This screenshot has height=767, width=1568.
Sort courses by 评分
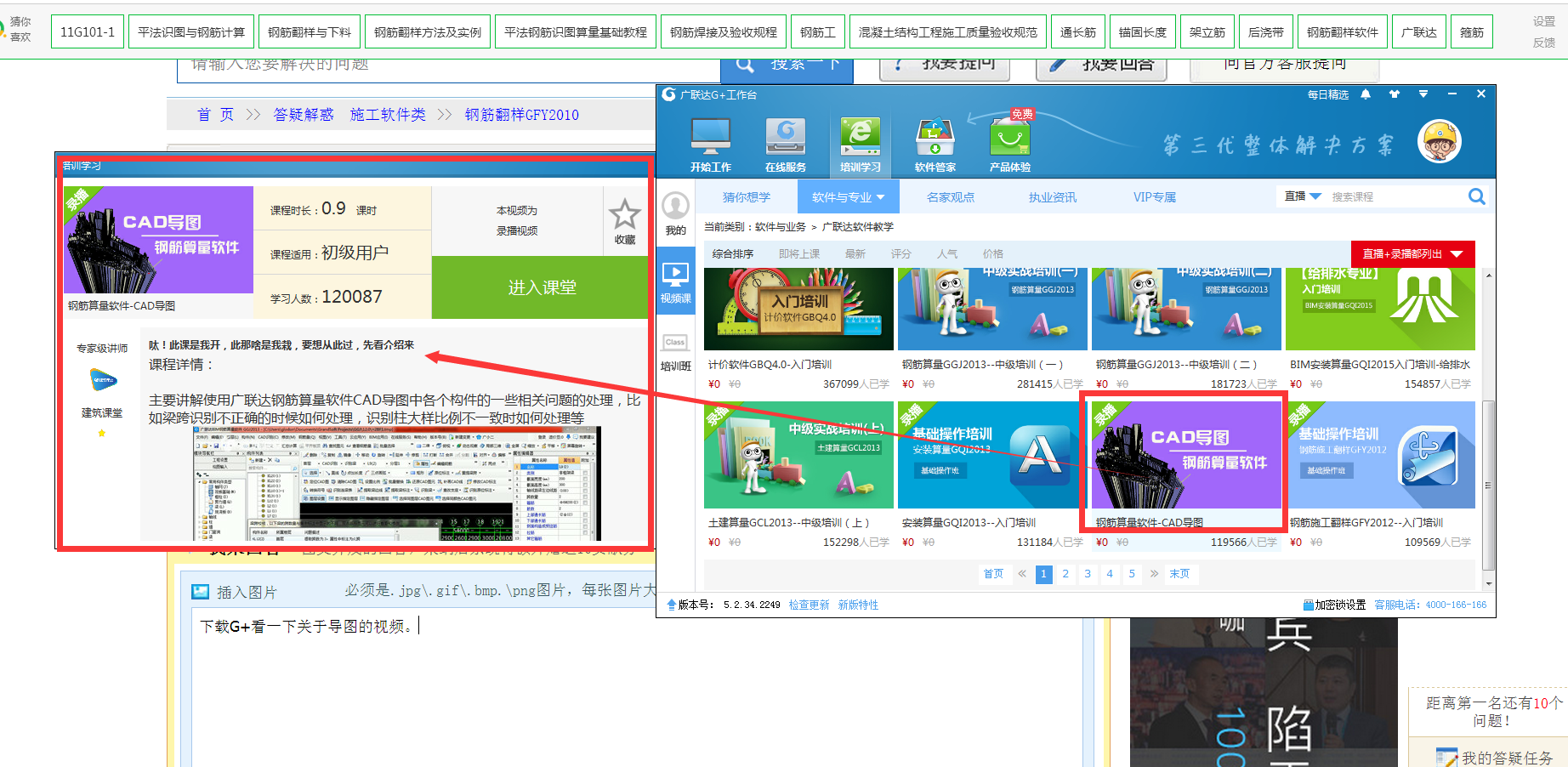901,254
